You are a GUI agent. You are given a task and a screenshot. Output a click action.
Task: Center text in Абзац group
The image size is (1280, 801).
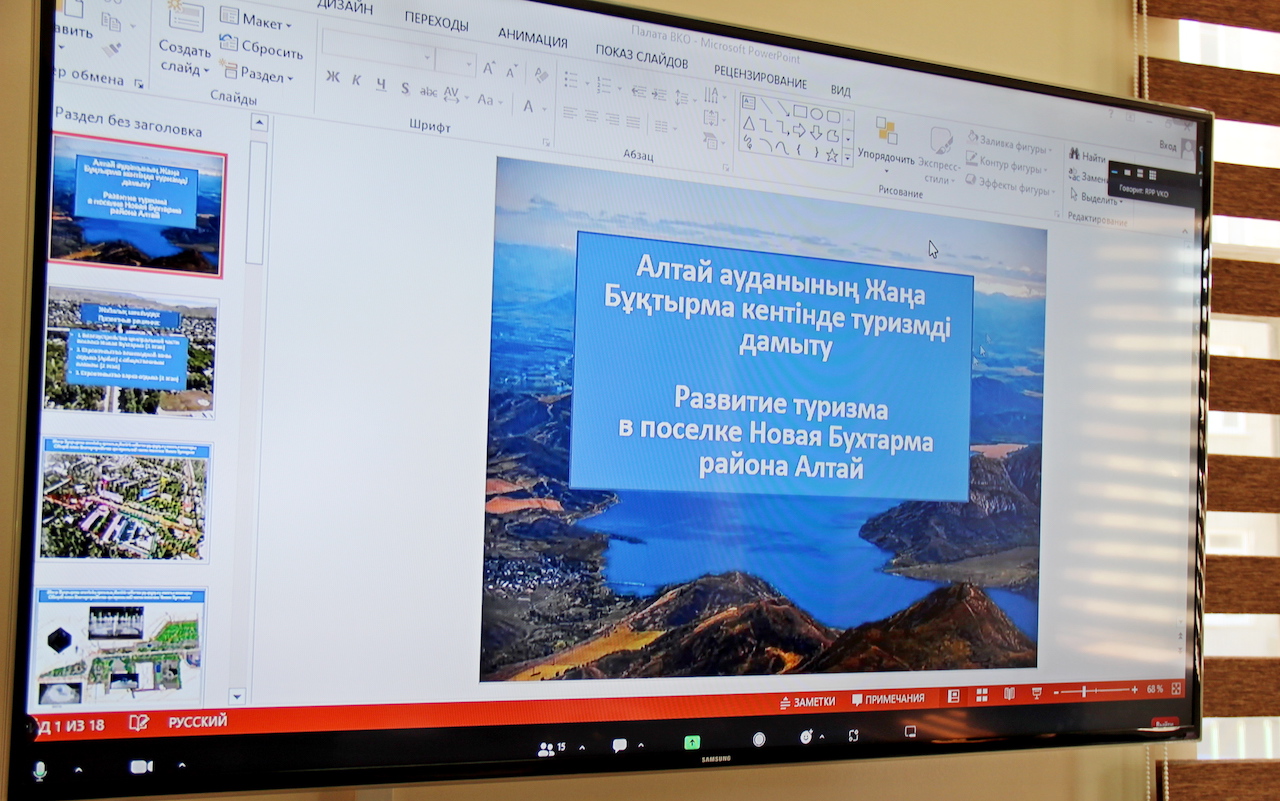[590, 115]
